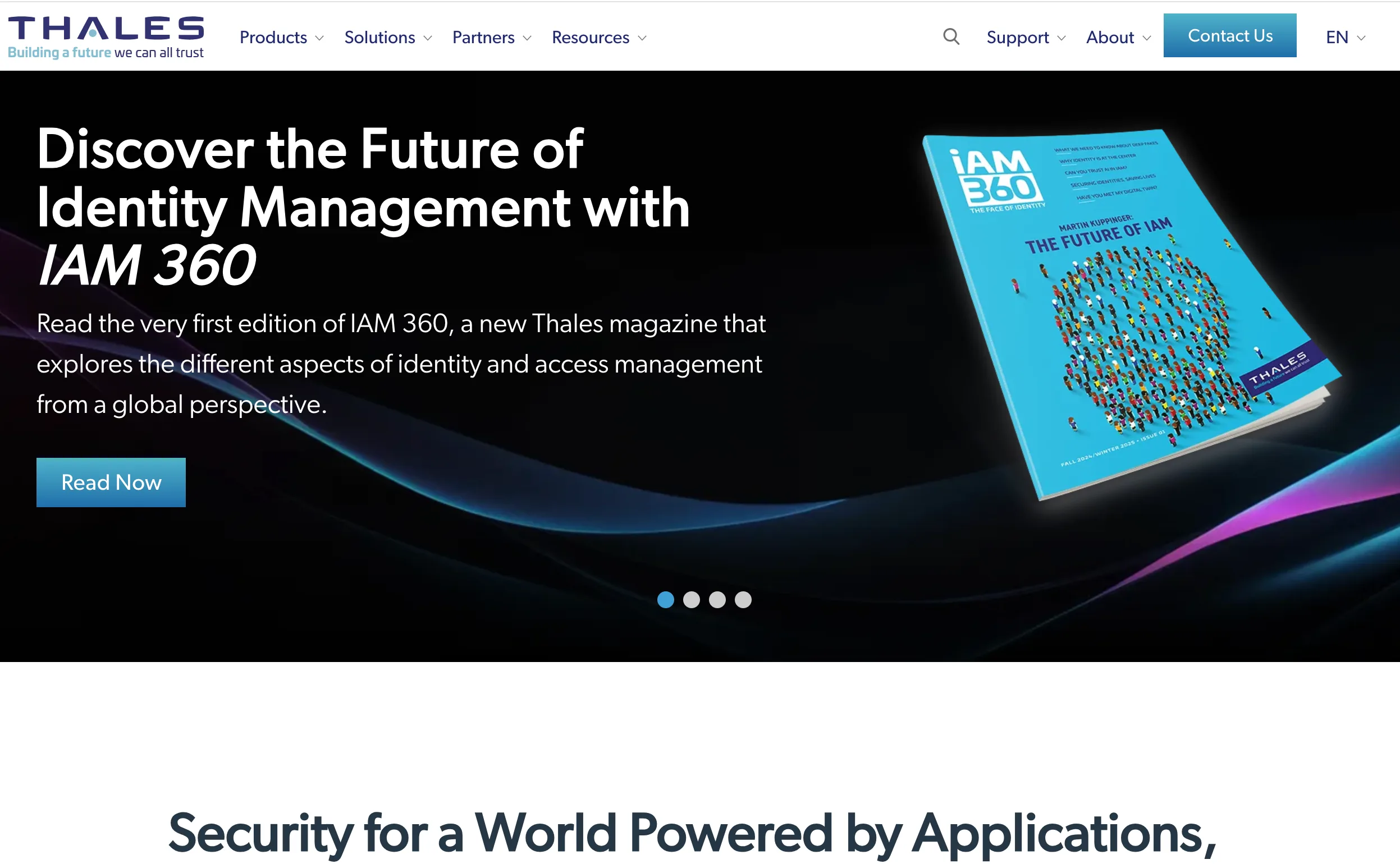Image resolution: width=1400 pixels, height=864 pixels.
Task: Click the paragraph starting 'Read the very first edition'
Action: (401, 364)
